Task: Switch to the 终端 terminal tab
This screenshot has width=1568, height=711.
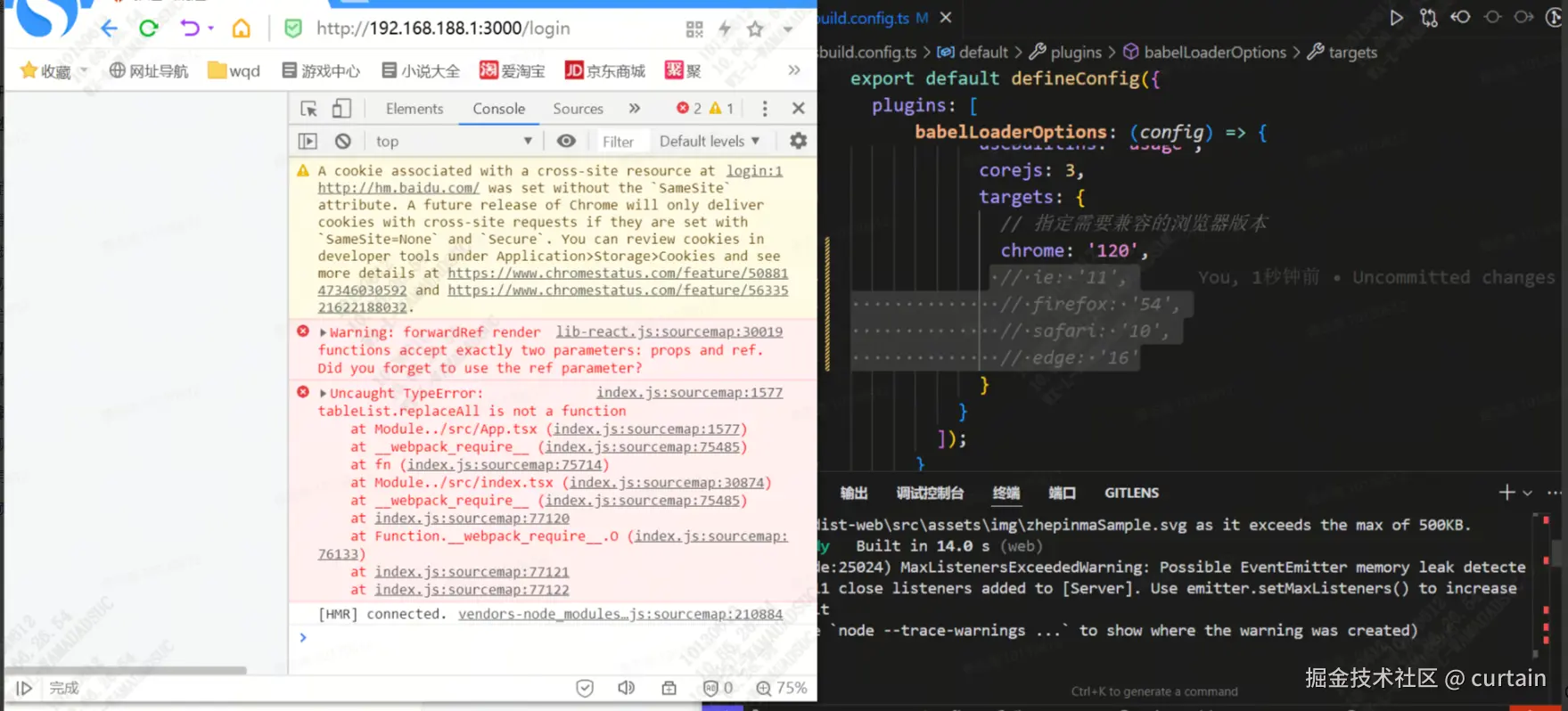Action: click(x=1006, y=493)
